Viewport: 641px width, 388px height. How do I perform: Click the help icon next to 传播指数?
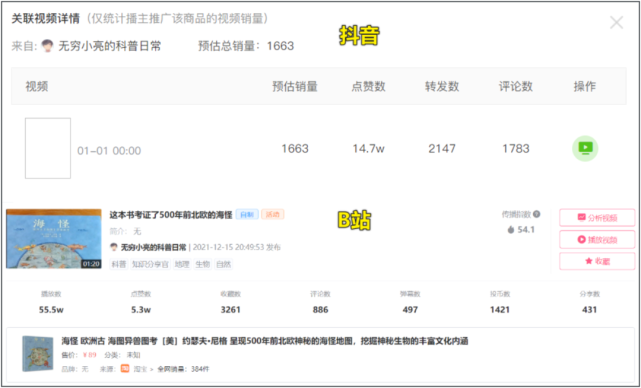pos(537,214)
